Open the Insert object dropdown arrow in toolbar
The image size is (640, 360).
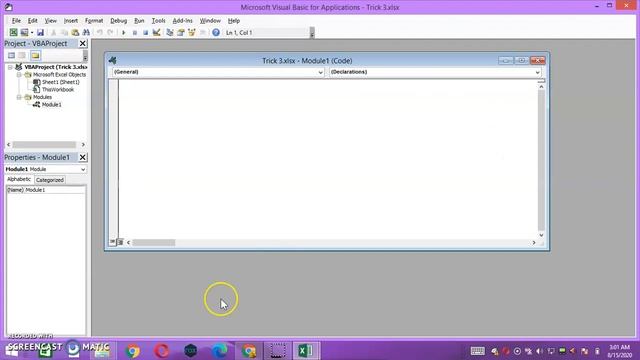(x=32, y=32)
